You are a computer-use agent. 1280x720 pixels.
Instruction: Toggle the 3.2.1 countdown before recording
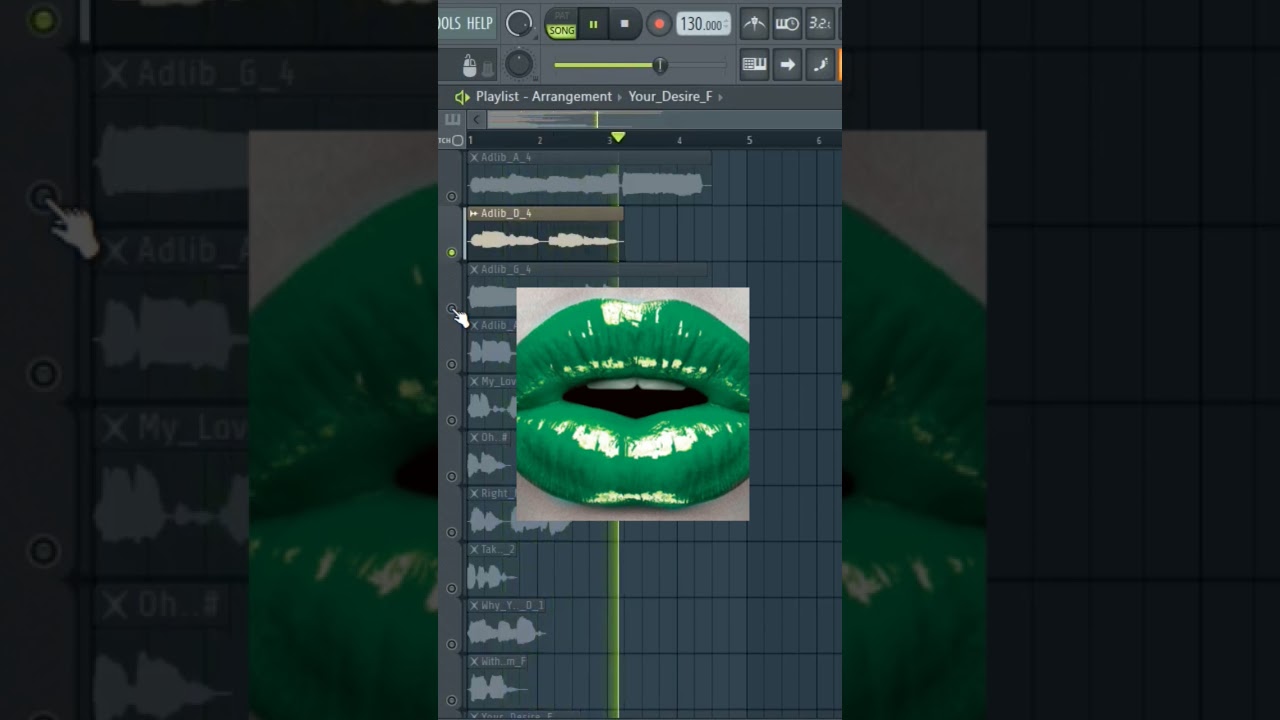click(x=820, y=23)
